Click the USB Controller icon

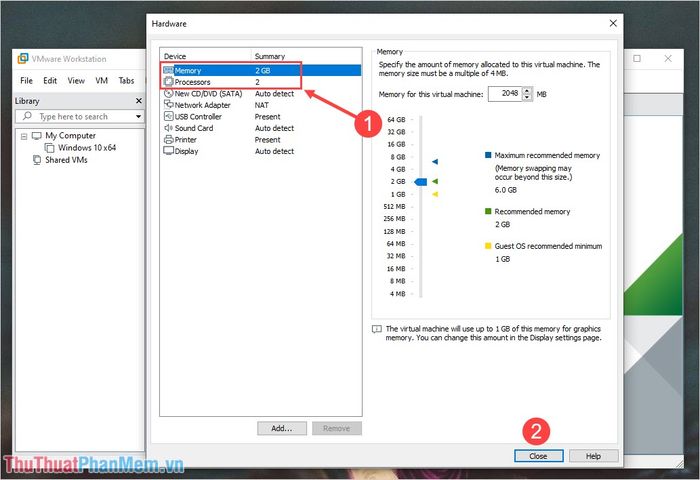pyautogui.click(x=168, y=116)
